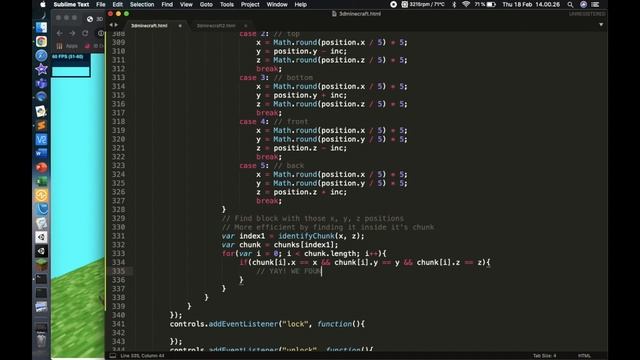
Task: Open the Tools menu
Action: tap(227, 4)
